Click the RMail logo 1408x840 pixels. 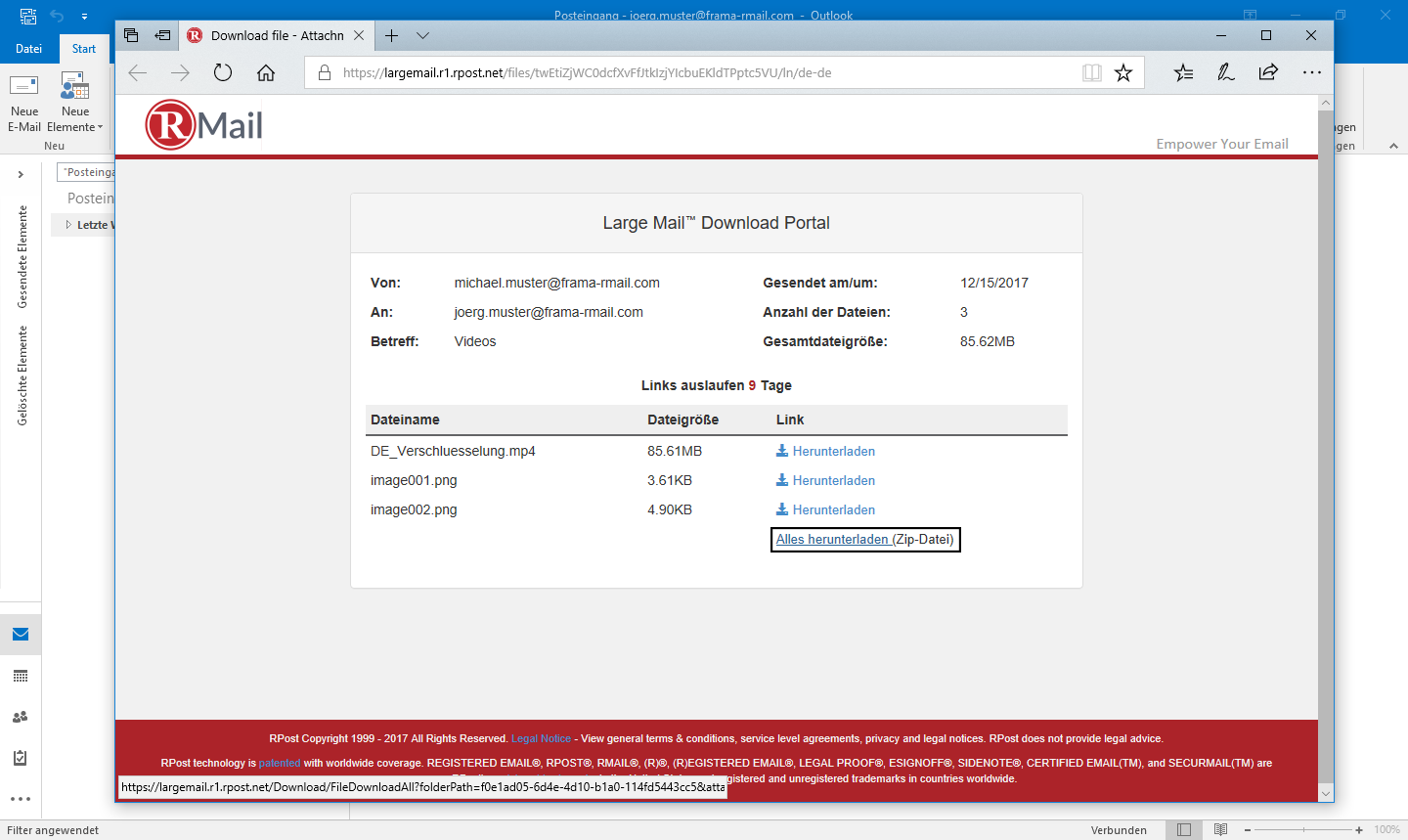tap(204, 125)
